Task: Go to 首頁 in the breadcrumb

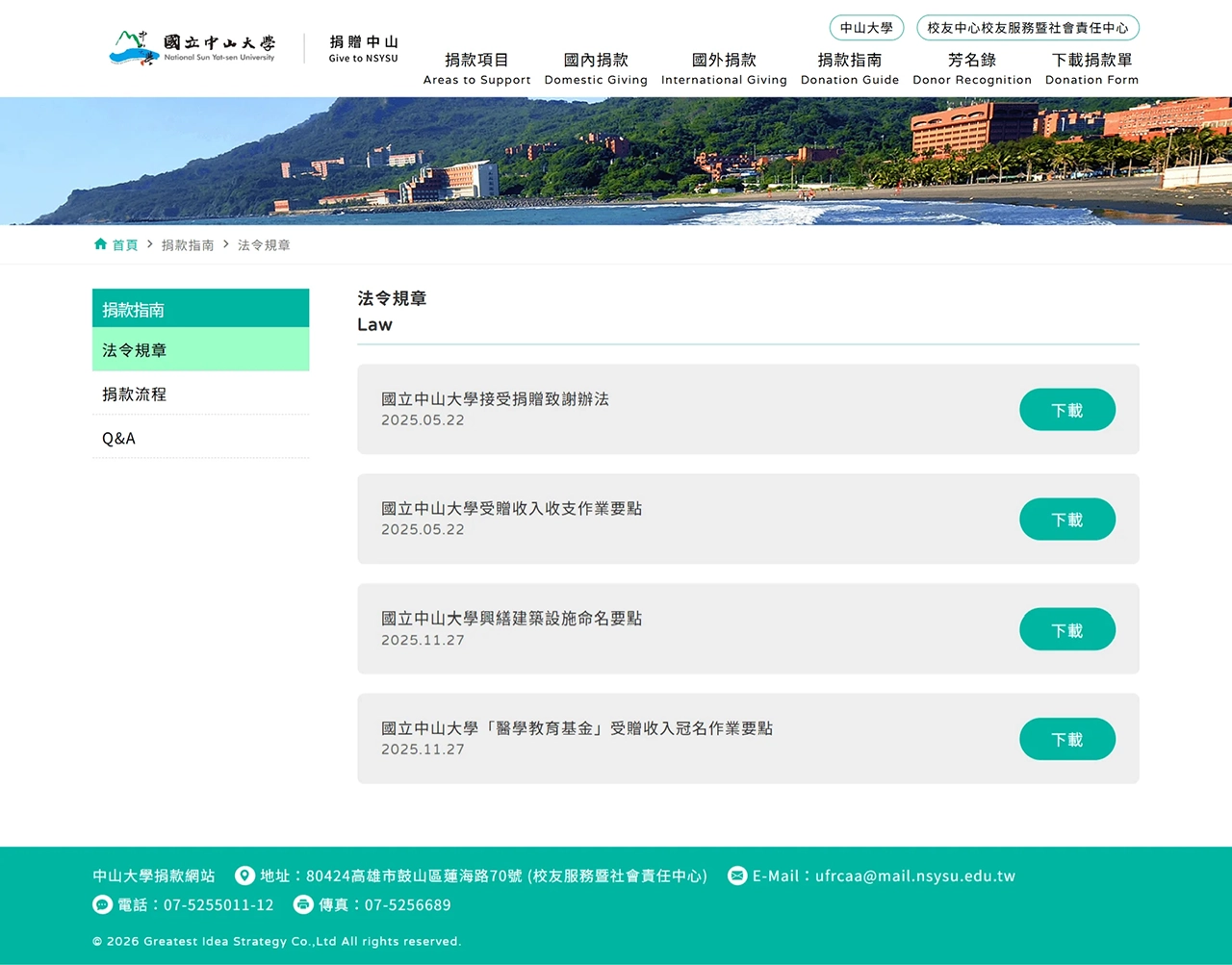Action: (125, 245)
